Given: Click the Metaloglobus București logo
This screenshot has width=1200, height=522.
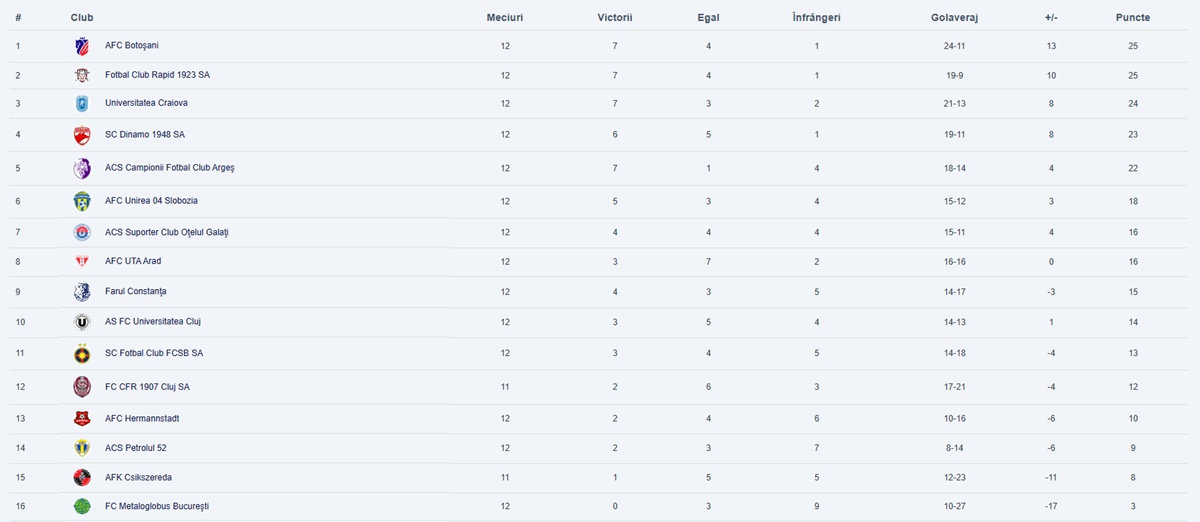Looking at the screenshot, I should click(82, 506).
